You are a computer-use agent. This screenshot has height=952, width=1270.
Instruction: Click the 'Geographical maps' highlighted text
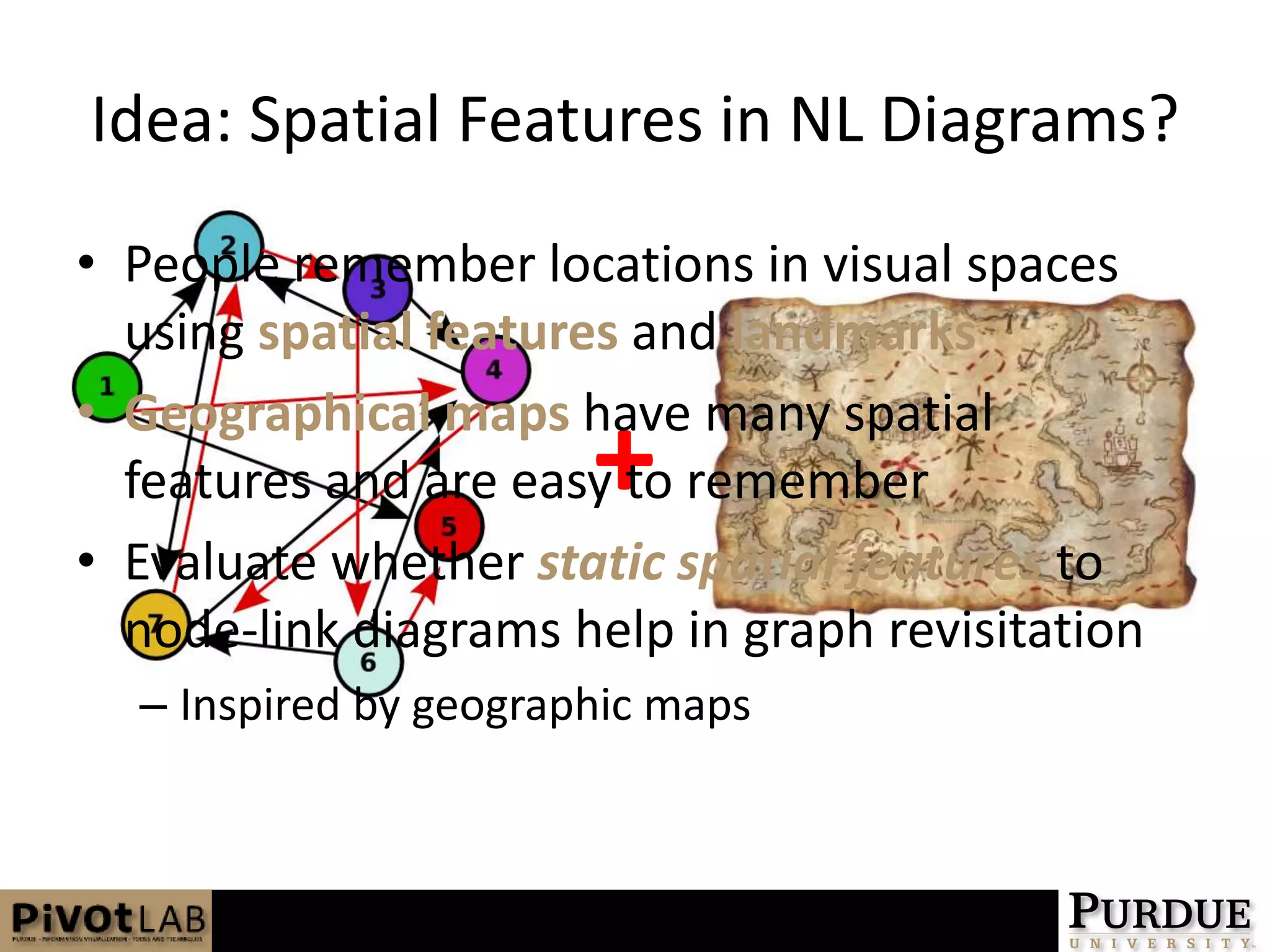(x=346, y=414)
